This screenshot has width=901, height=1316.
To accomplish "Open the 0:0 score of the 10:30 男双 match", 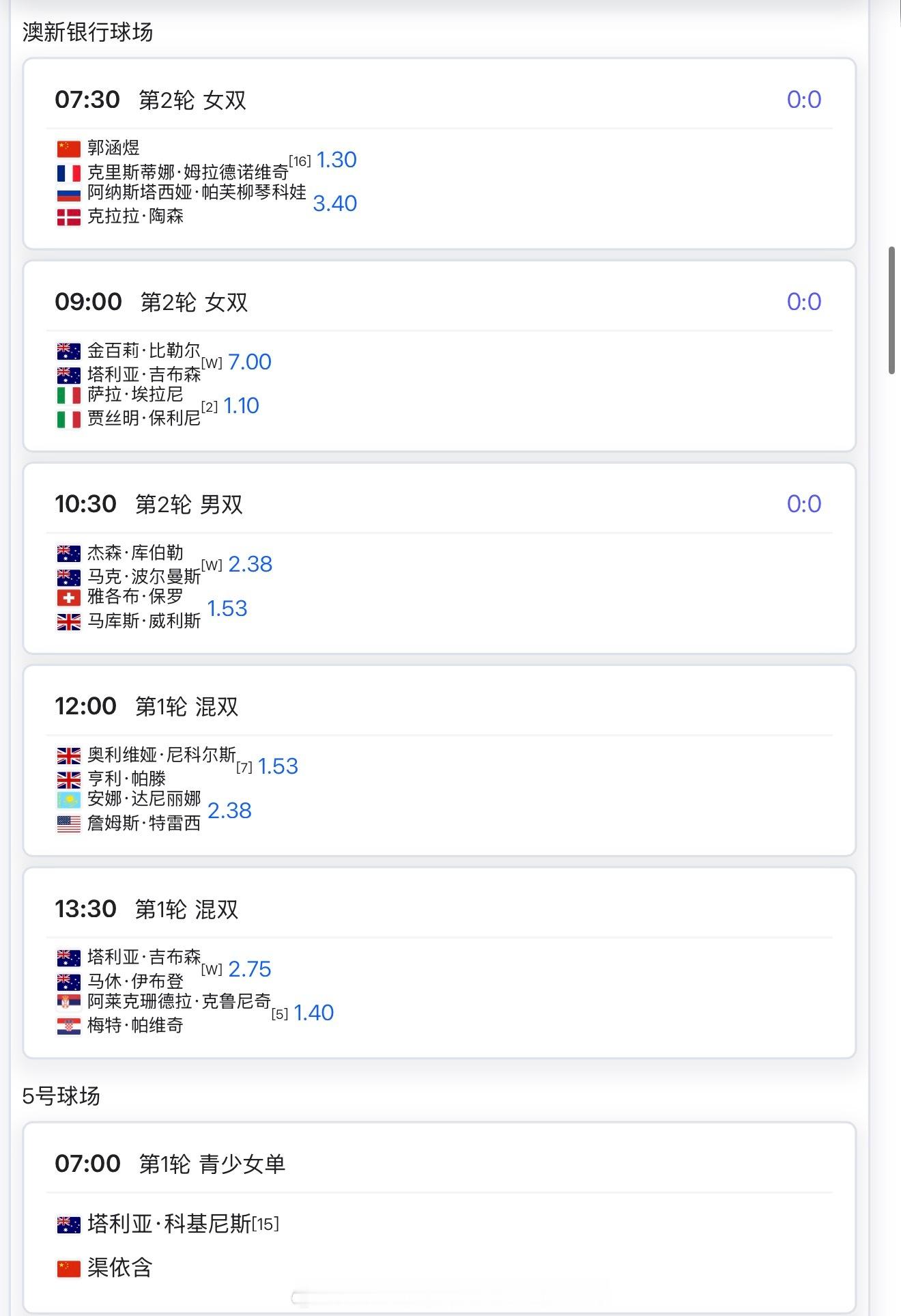I will pos(803,504).
